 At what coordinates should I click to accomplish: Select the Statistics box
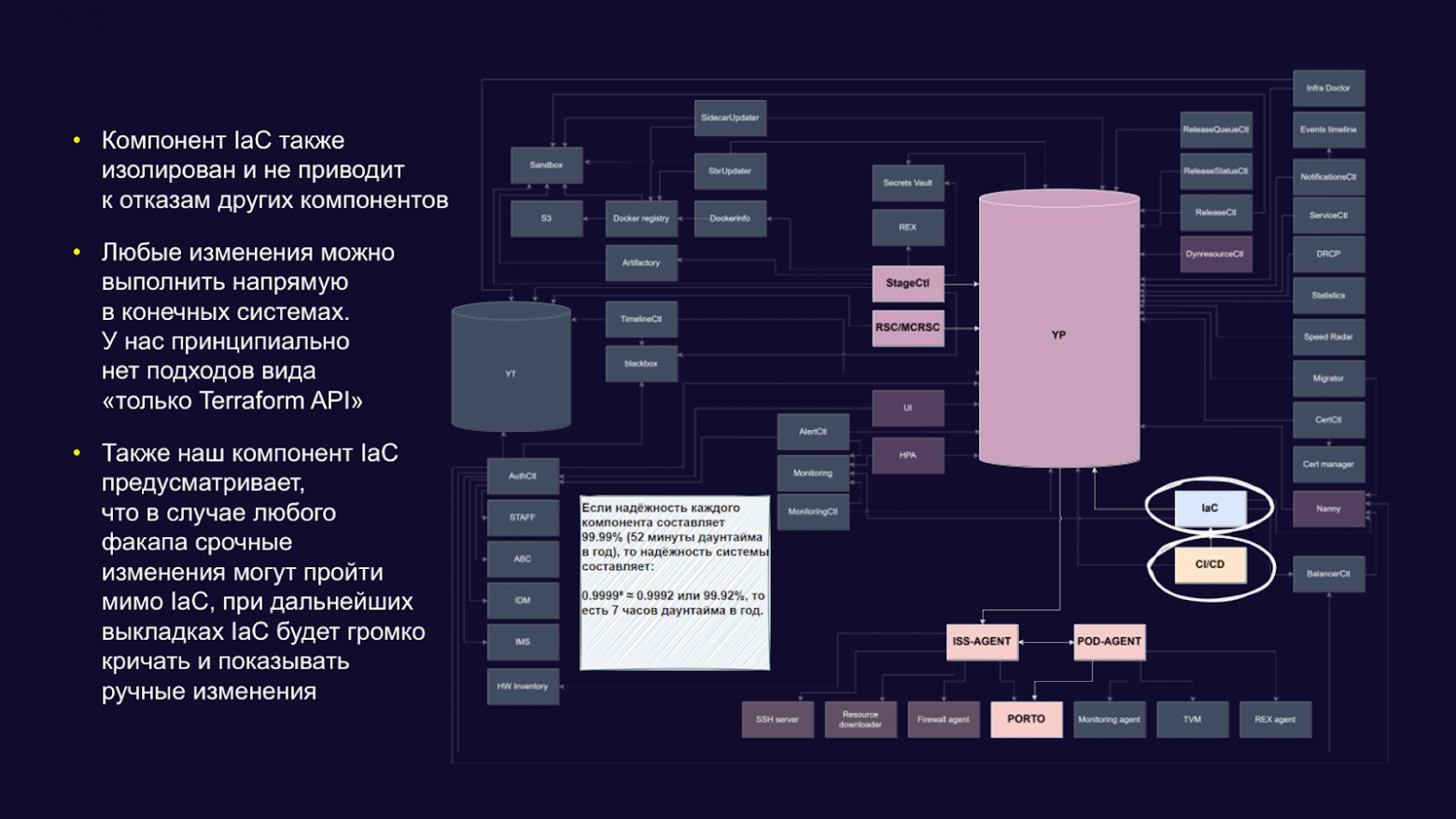point(1329,296)
